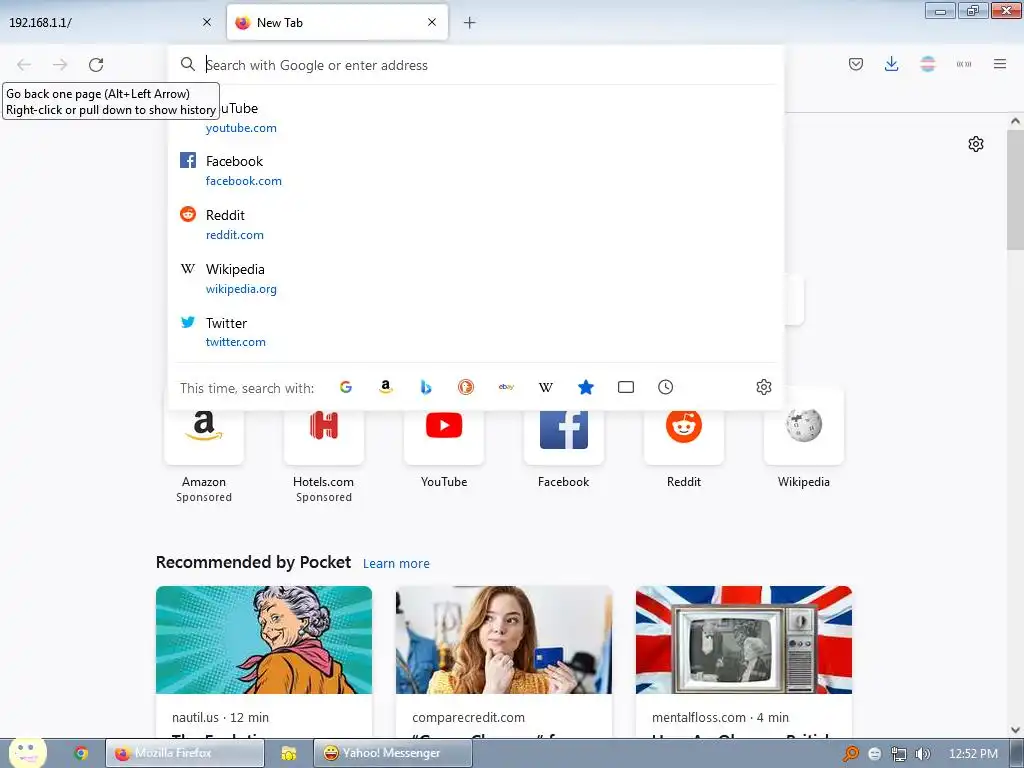The image size is (1024, 768).
Task: Search this time with Wikipedia icon
Action: (x=546, y=387)
